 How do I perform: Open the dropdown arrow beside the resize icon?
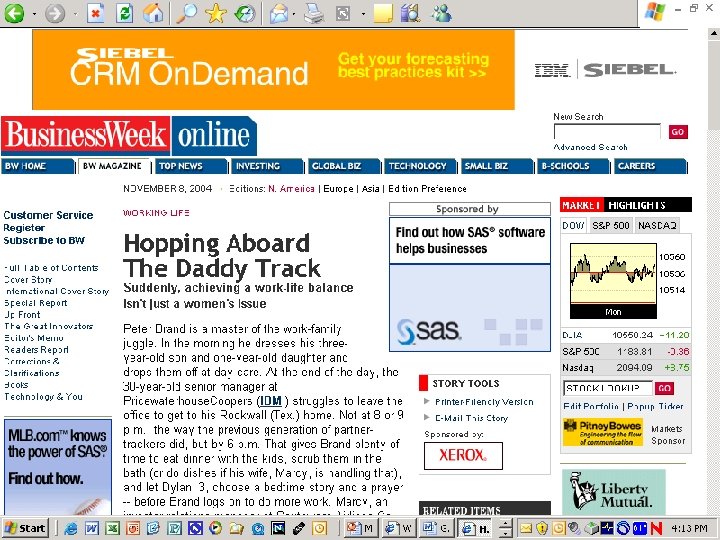pos(363,14)
